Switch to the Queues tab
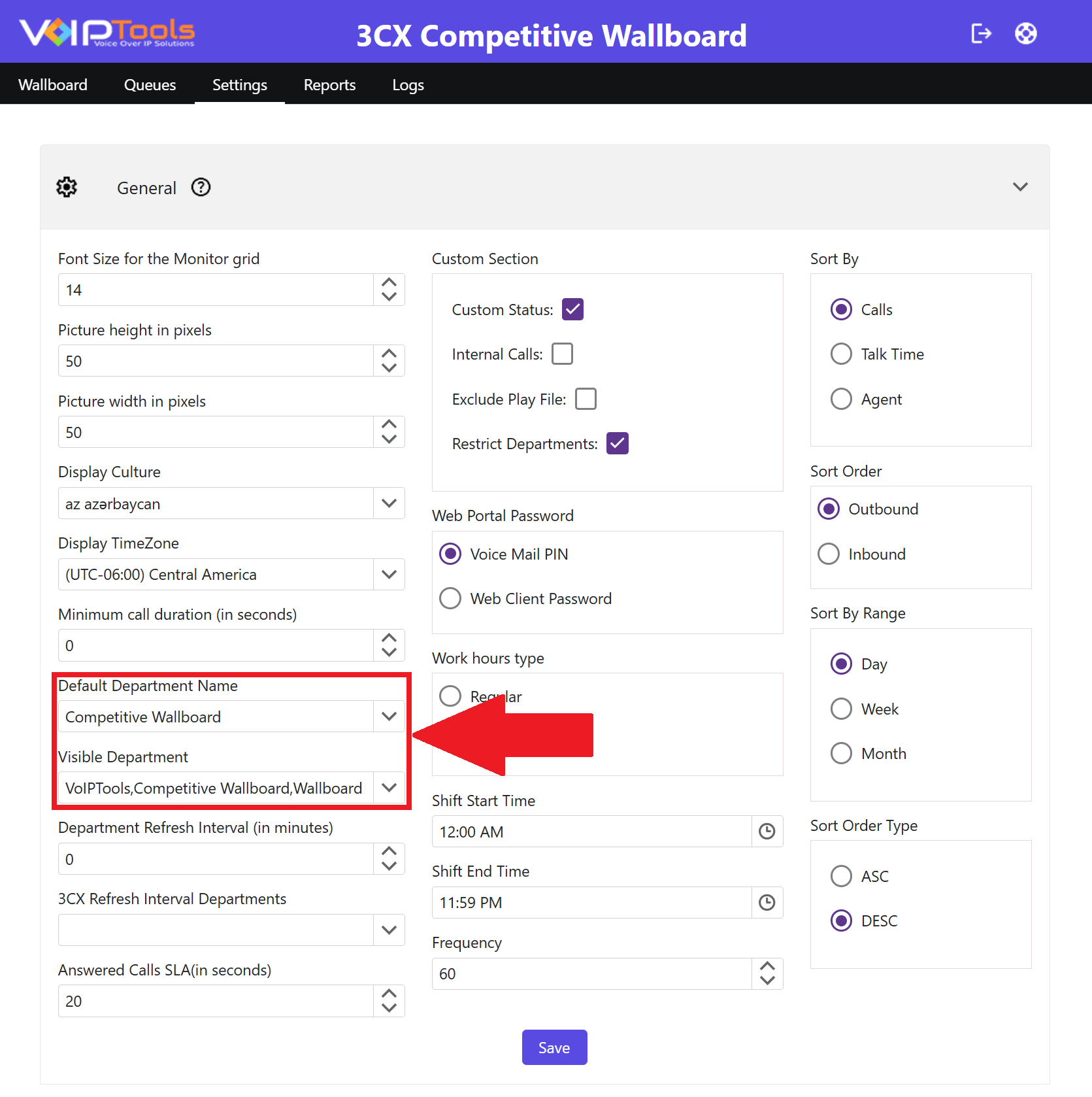 [150, 85]
